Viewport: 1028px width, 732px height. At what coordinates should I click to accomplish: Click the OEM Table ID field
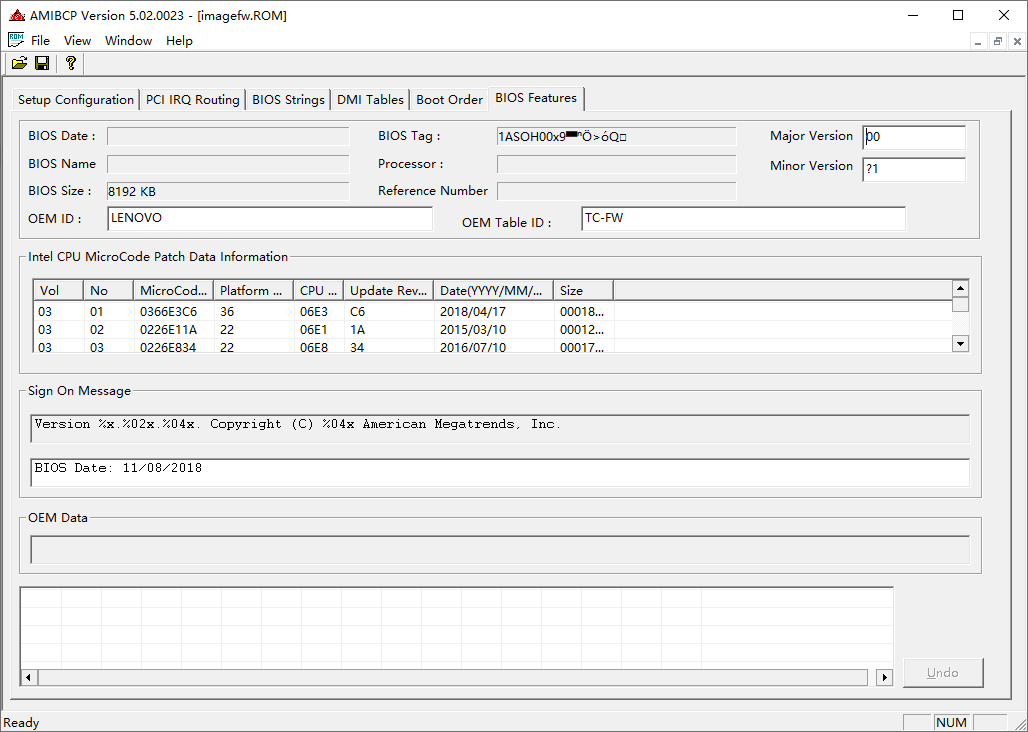pyautogui.click(x=743, y=218)
